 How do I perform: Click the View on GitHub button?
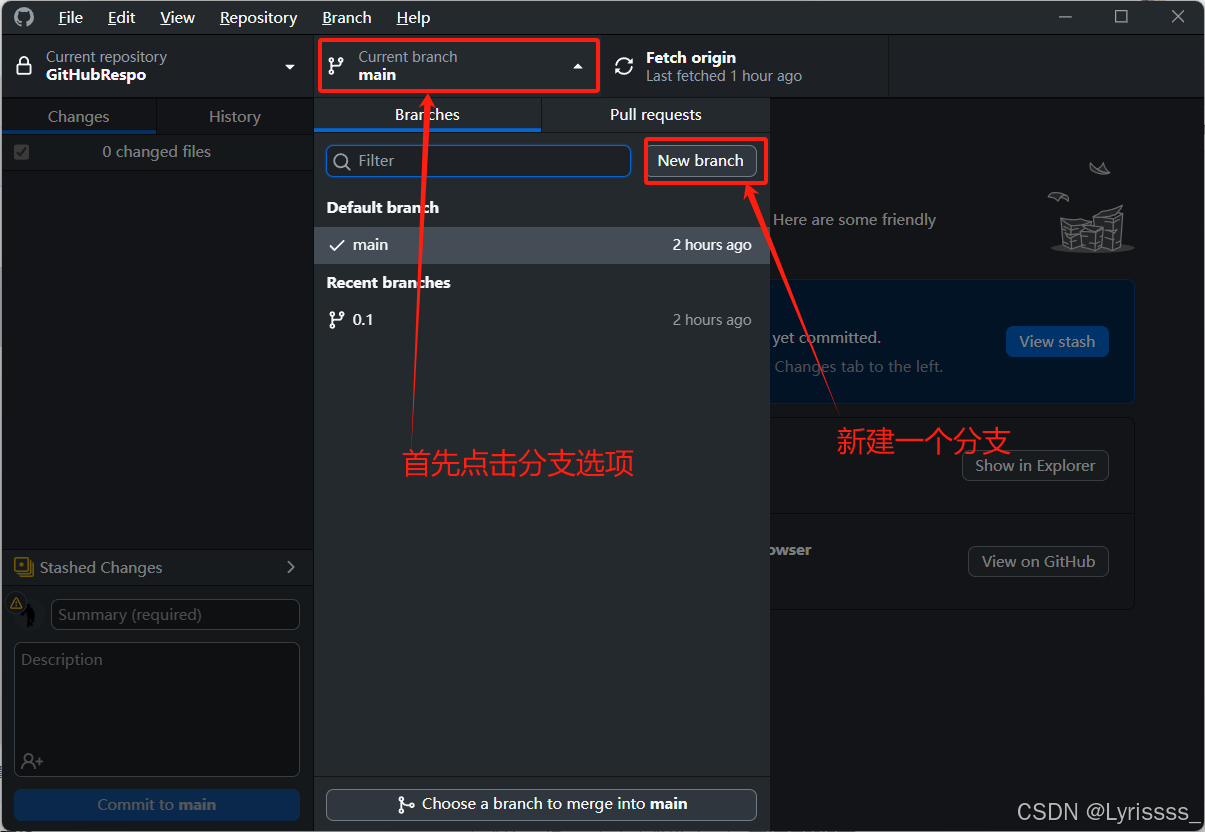click(x=1038, y=561)
